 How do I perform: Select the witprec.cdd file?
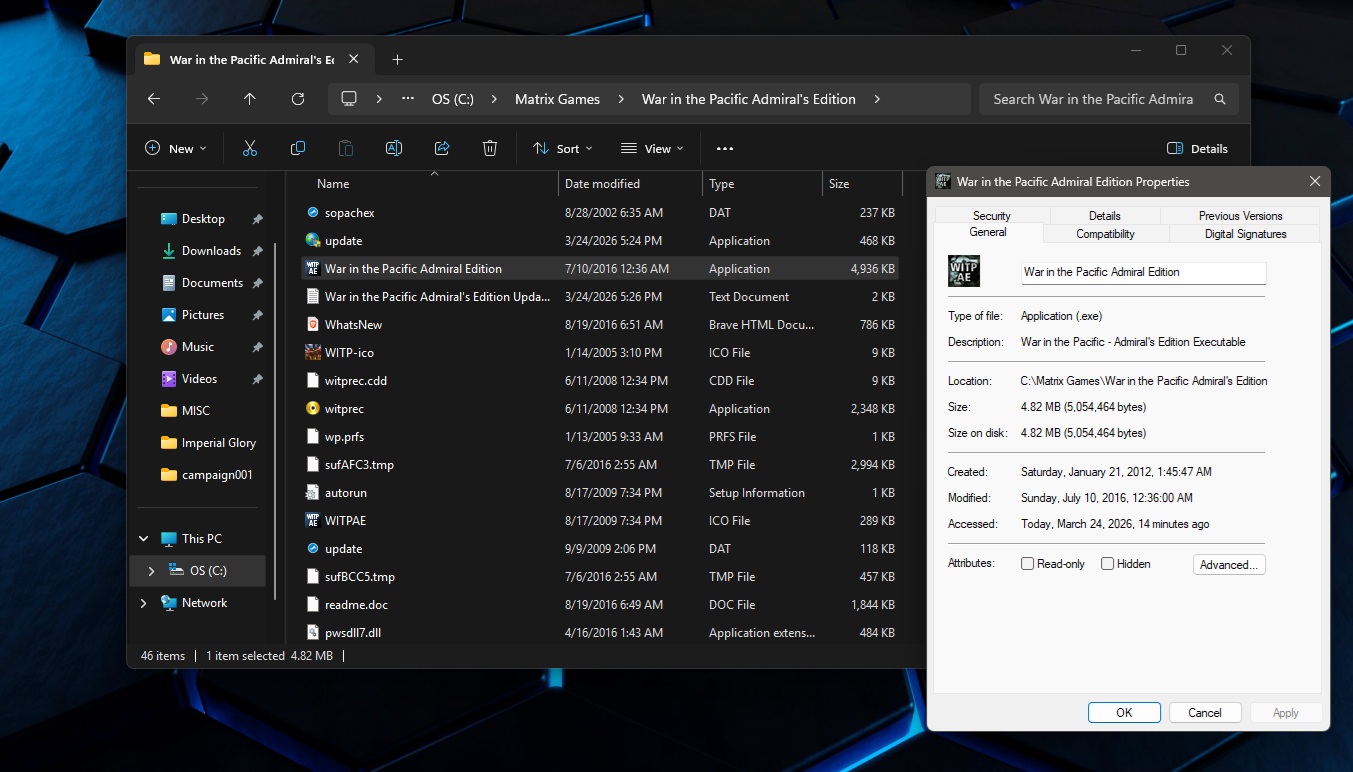pos(356,381)
